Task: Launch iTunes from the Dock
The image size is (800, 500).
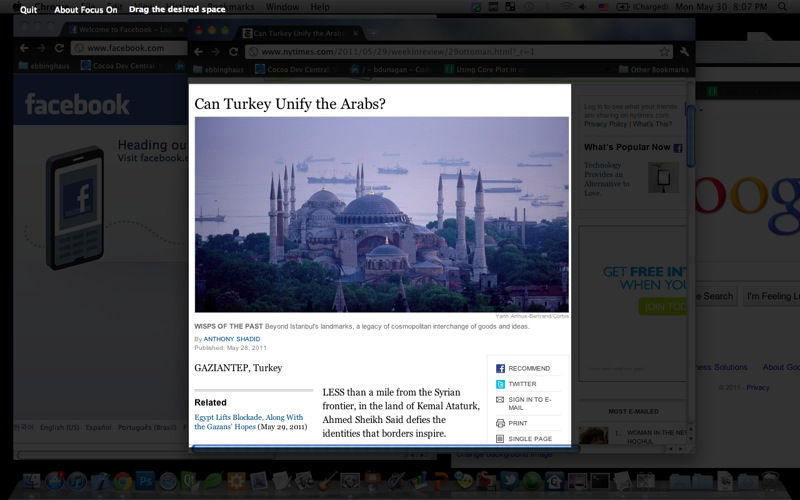Action: (77, 481)
